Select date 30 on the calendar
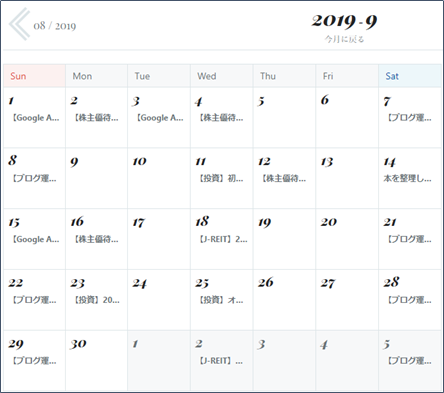The height and width of the screenshot is (393, 444). pos(78,344)
